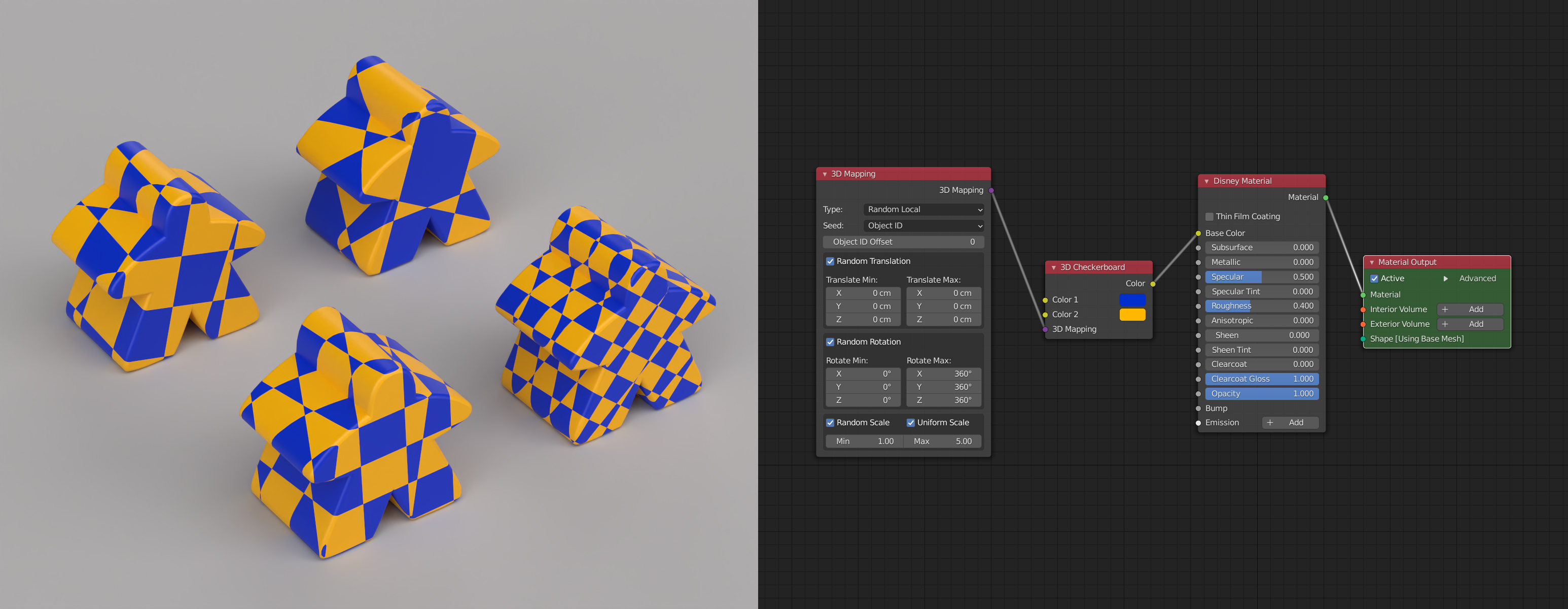Click the 3D Mapping input socket on Checkerboard
The height and width of the screenshot is (609, 1568).
pos(1045,329)
